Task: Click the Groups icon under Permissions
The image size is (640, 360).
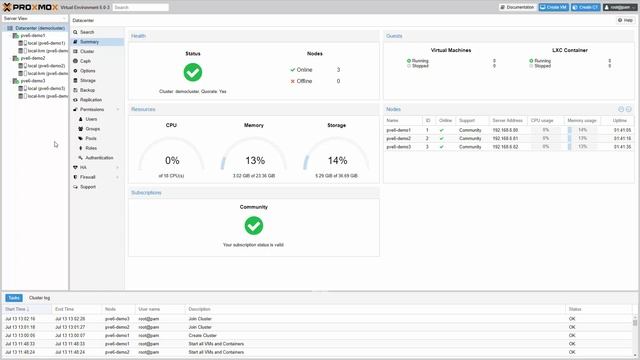Action: (x=80, y=129)
